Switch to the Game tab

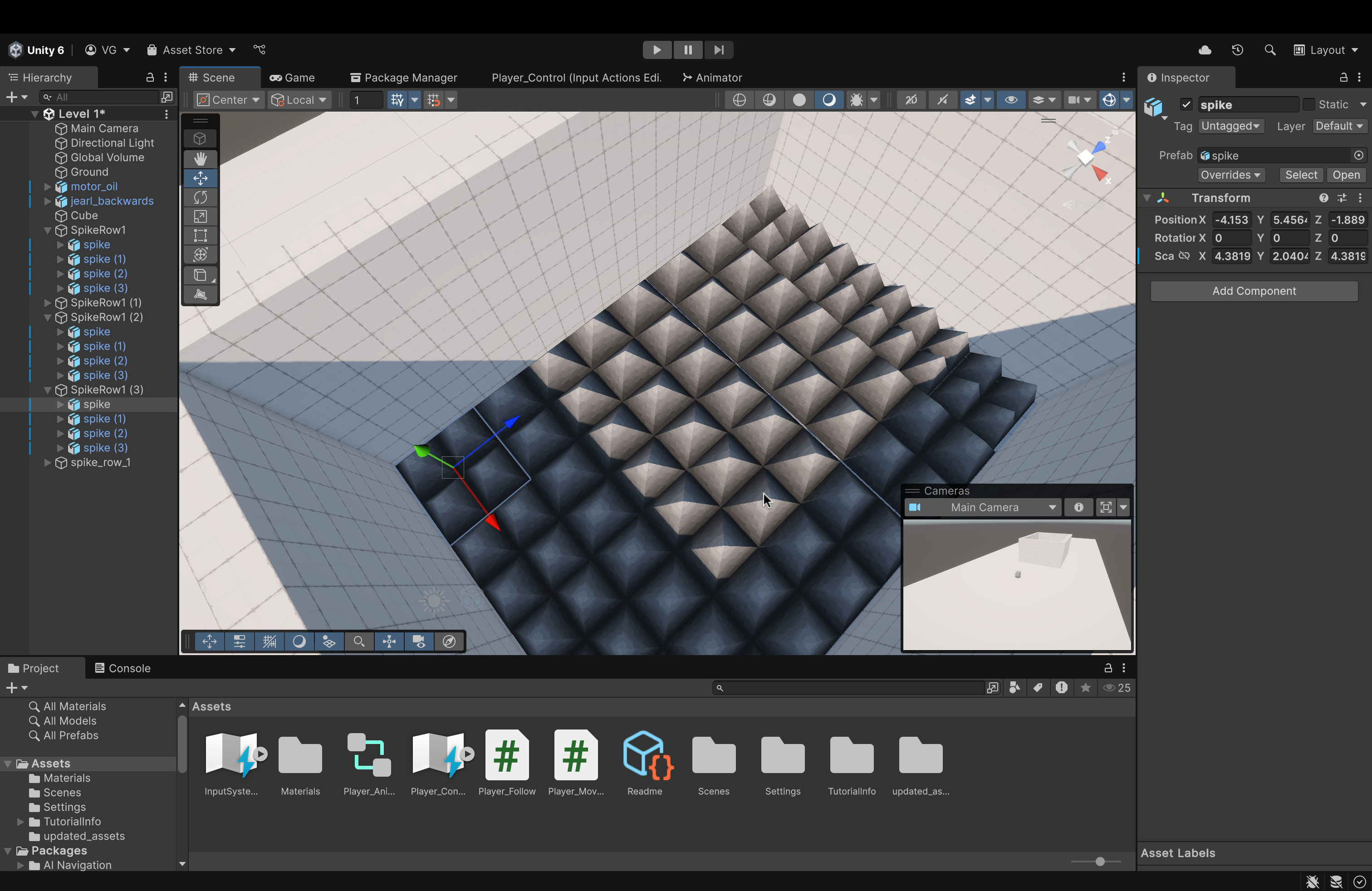click(292, 77)
